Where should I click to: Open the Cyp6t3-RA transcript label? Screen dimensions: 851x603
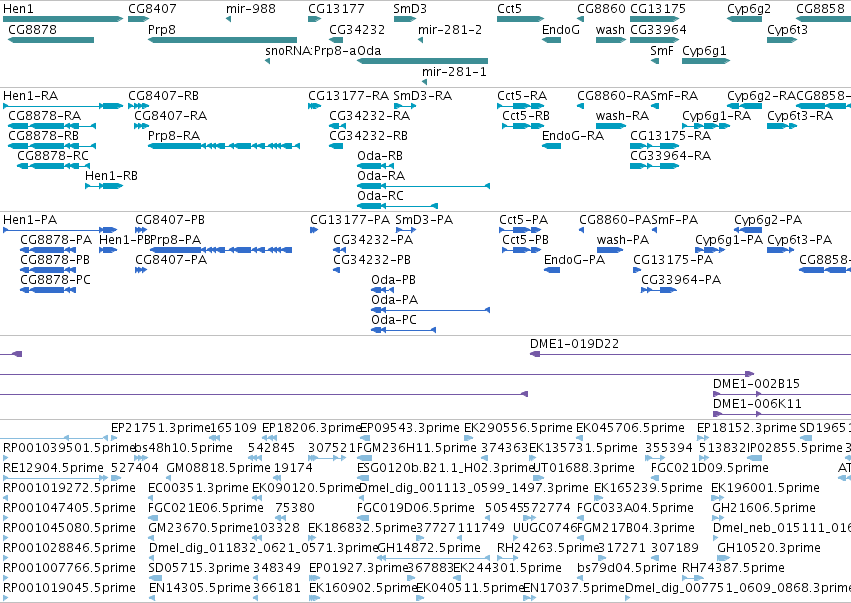click(800, 116)
